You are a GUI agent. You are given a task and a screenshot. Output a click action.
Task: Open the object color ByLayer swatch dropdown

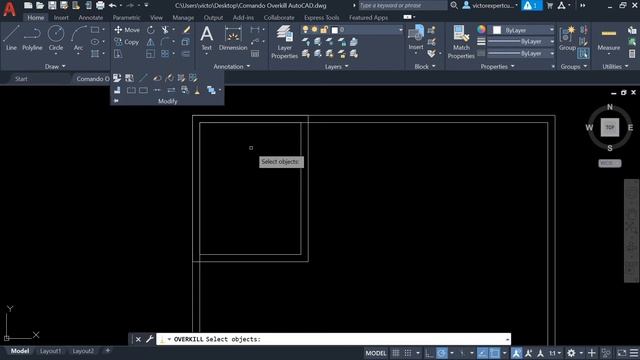click(523, 30)
